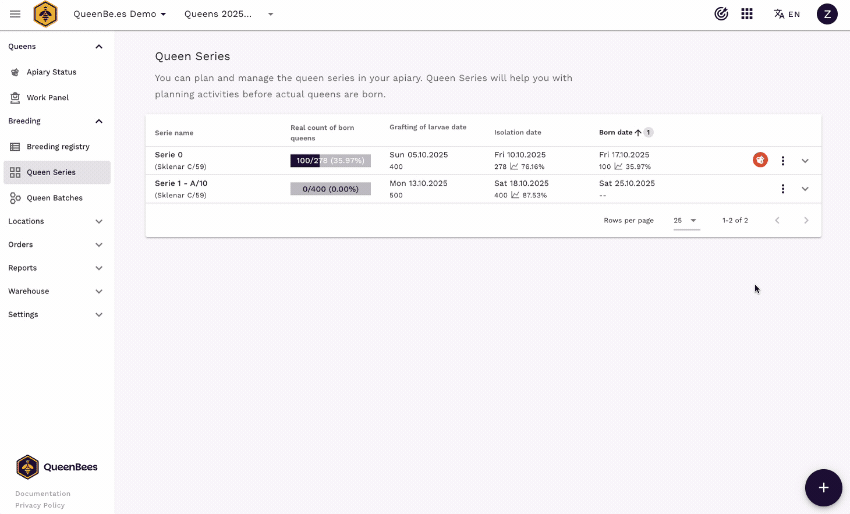Open the Documentation link

(43, 493)
